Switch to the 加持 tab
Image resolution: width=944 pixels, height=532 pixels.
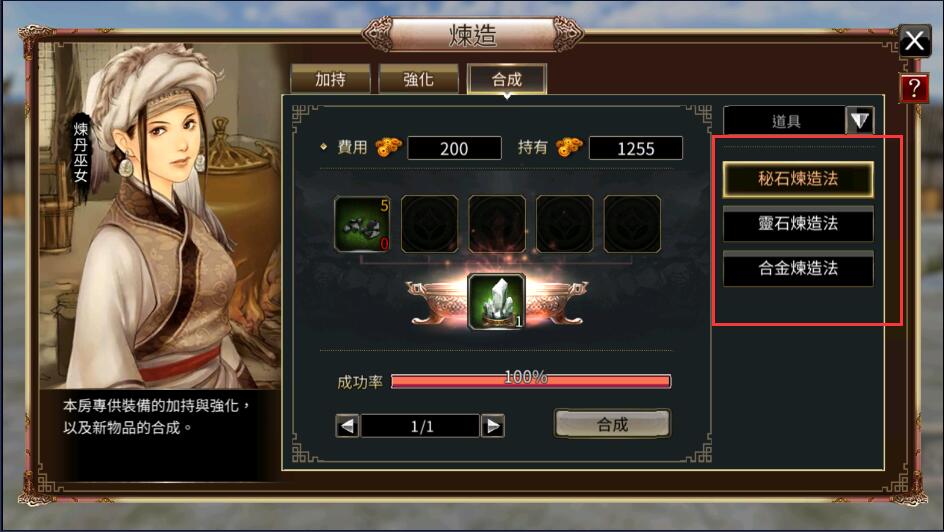[x=331, y=79]
